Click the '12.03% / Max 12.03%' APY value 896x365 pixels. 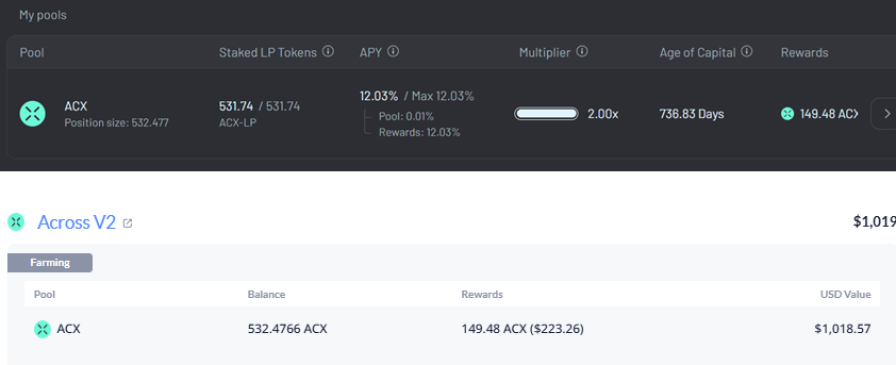point(417,96)
